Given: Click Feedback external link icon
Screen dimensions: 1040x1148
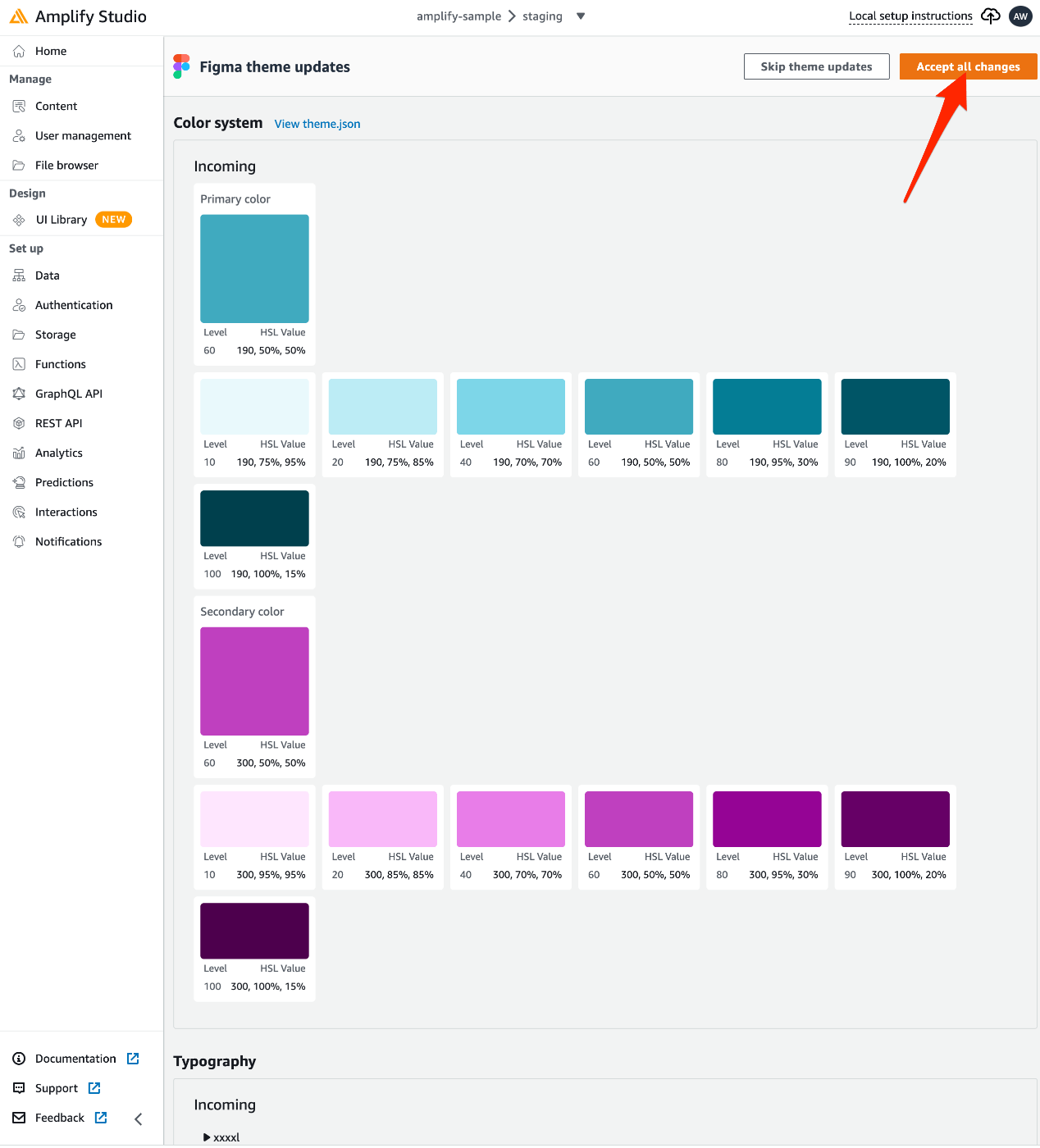Looking at the screenshot, I should click(101, 1118).
